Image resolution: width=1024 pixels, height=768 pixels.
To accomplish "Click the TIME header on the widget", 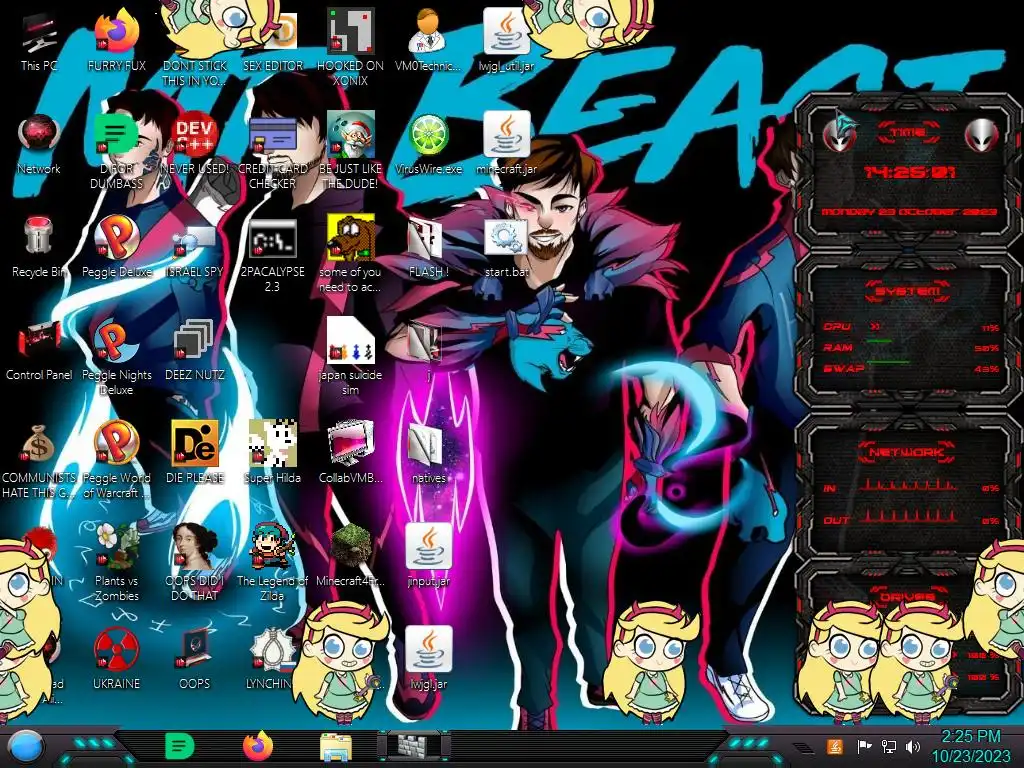I will [908, 133].
